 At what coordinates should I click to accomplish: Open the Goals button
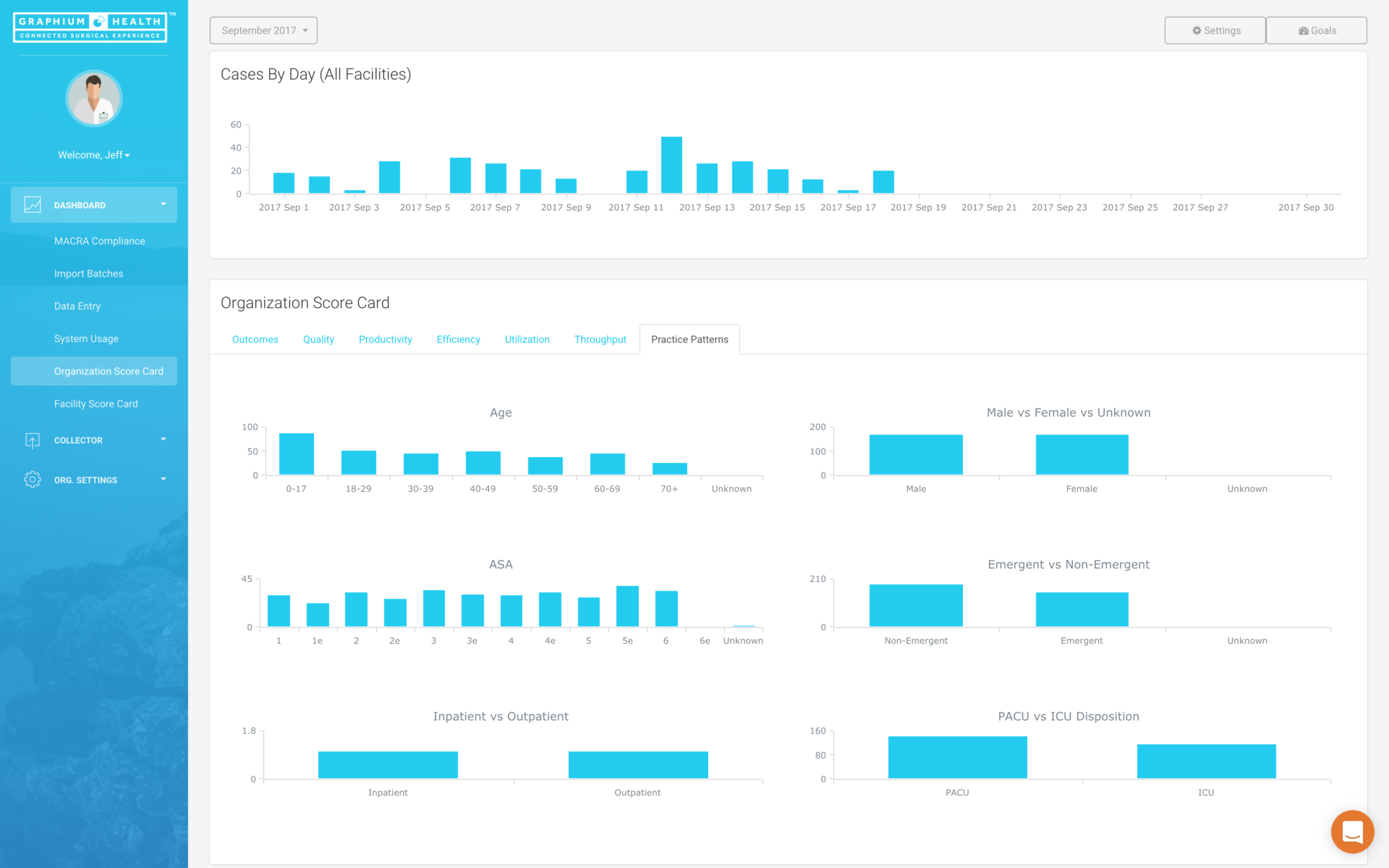click(x=1316, y=31)
